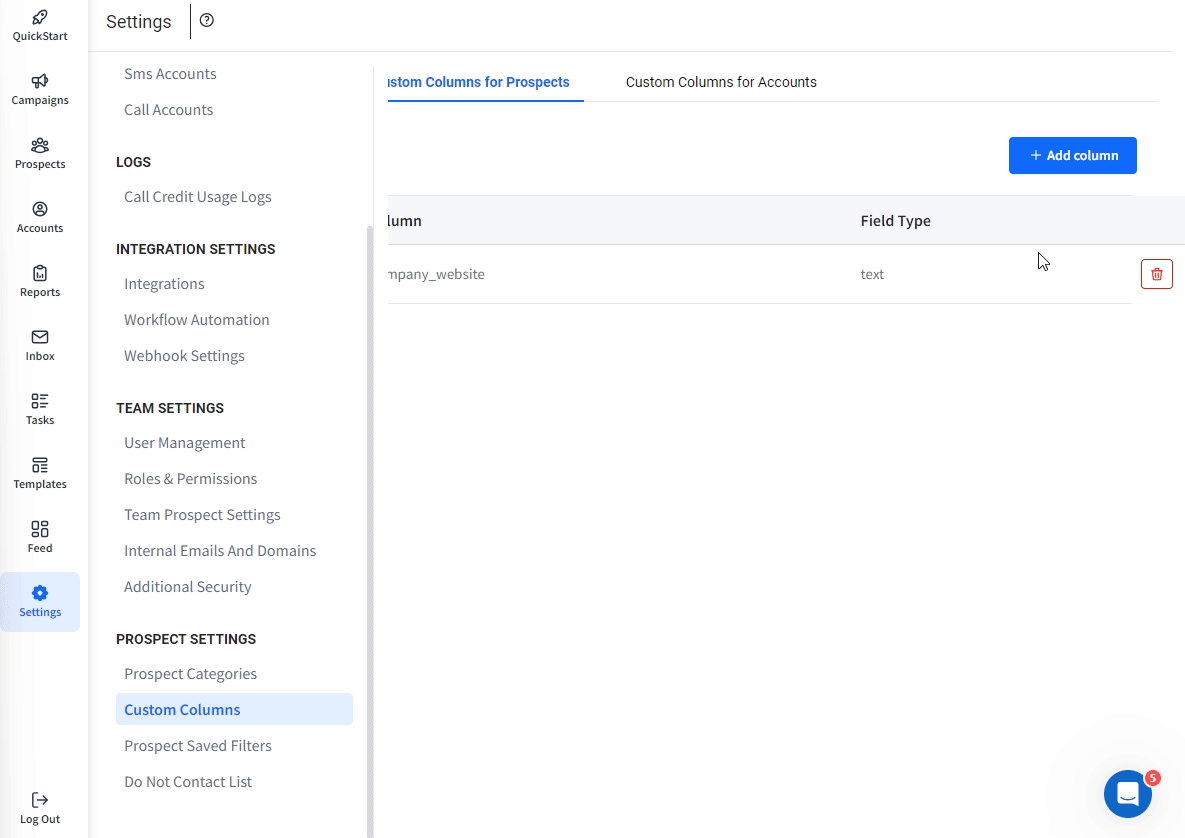Image resolution: width=1185 pixels, height=838 pixels.
Task: Open QuickStart rocket icon in sidebar
Action: click(40, 18)
